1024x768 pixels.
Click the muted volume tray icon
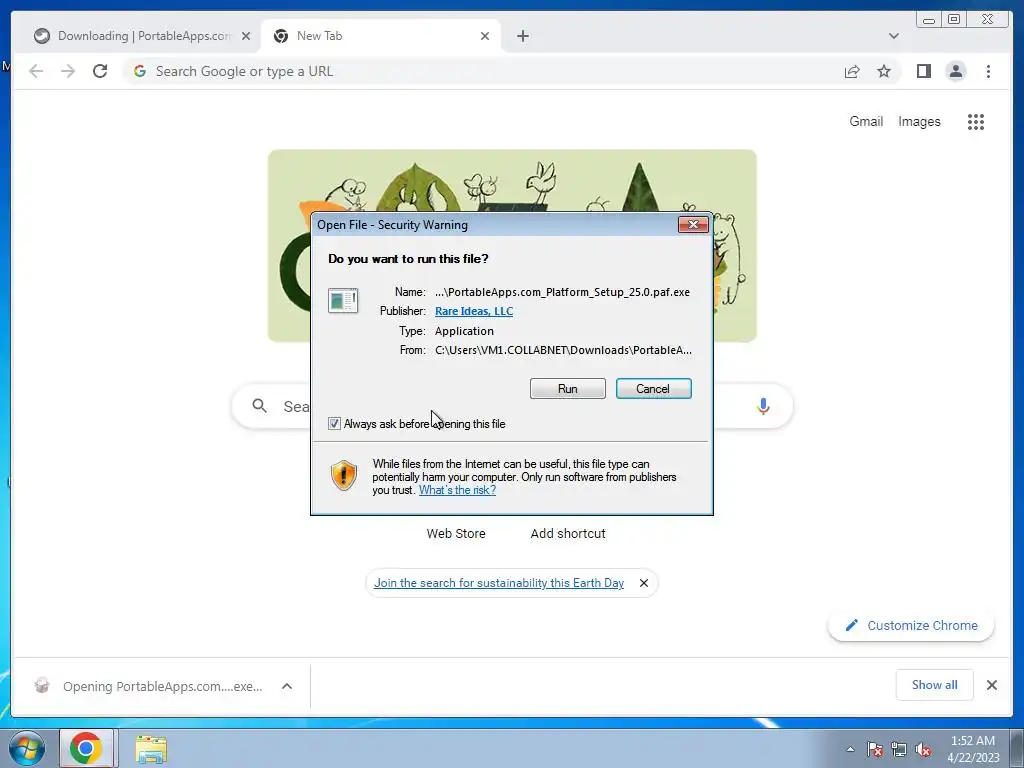pyautogui.click(x=923, y=749)
